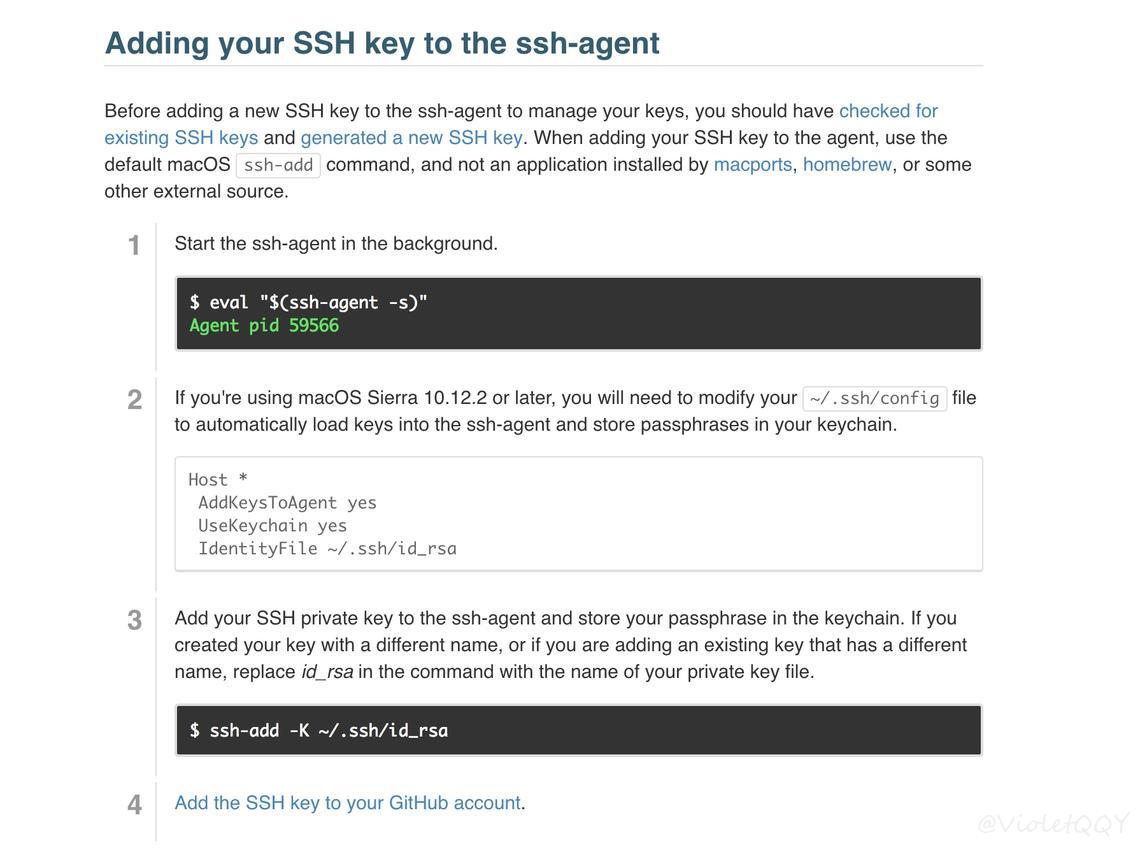
Task: Click the step number 4 marker
Action: click(135, 804)
